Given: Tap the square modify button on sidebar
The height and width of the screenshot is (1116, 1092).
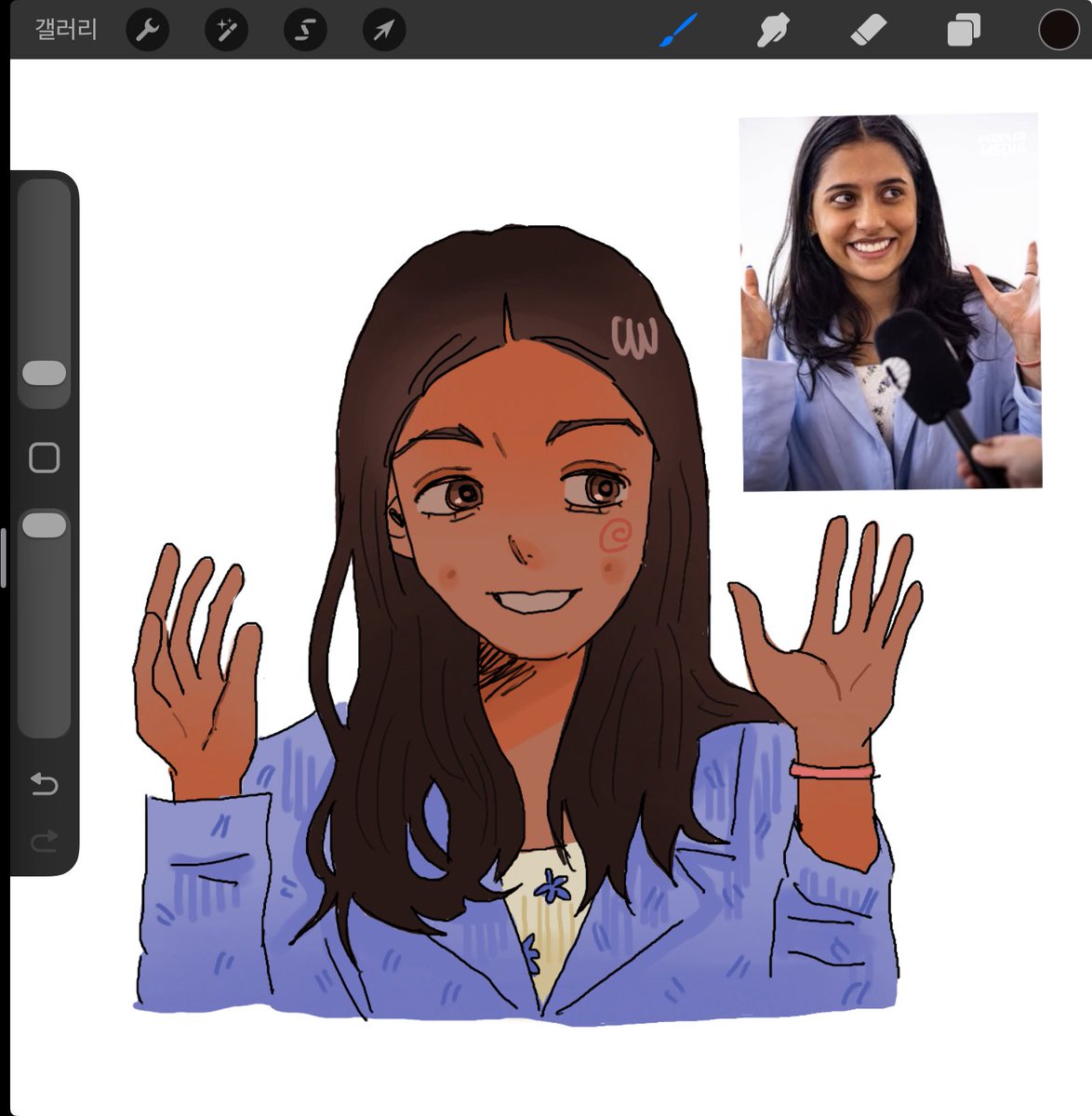Looking at the screenshot, I should coord(44,458).
